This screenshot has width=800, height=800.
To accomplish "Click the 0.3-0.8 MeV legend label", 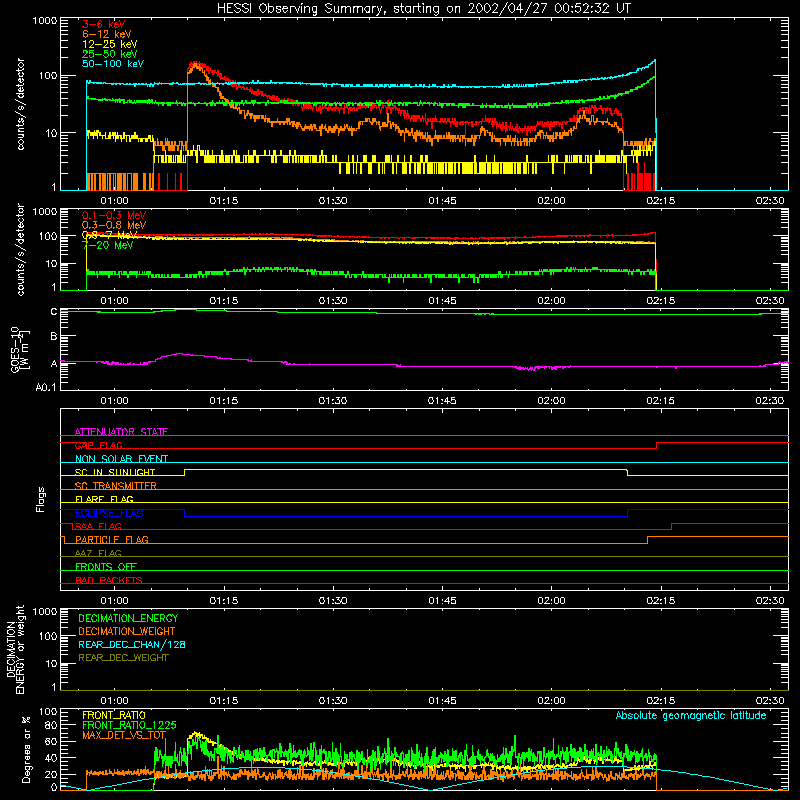I will [114, 225].
